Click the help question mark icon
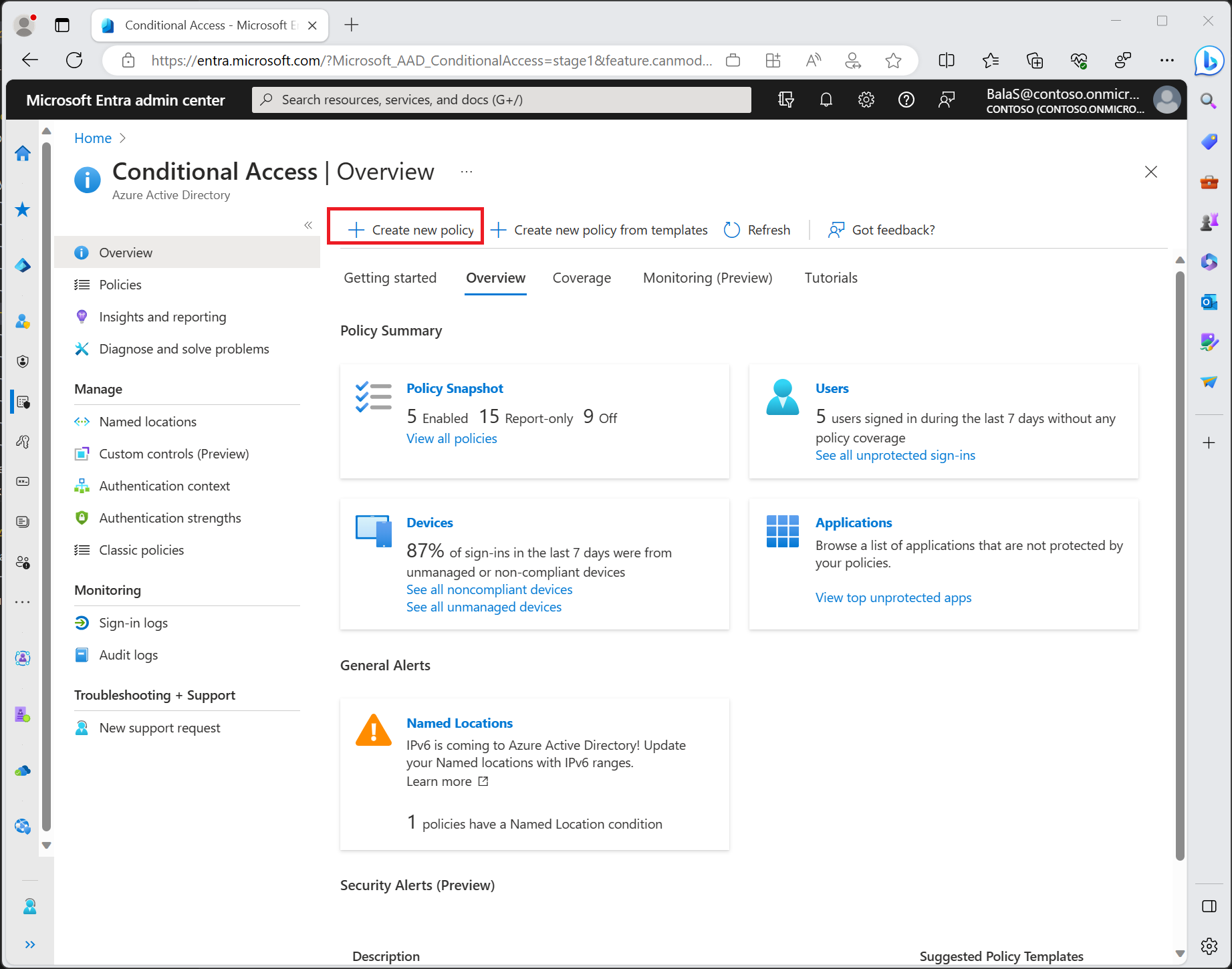Screen dimensions: 1232x969 [906, 100]
